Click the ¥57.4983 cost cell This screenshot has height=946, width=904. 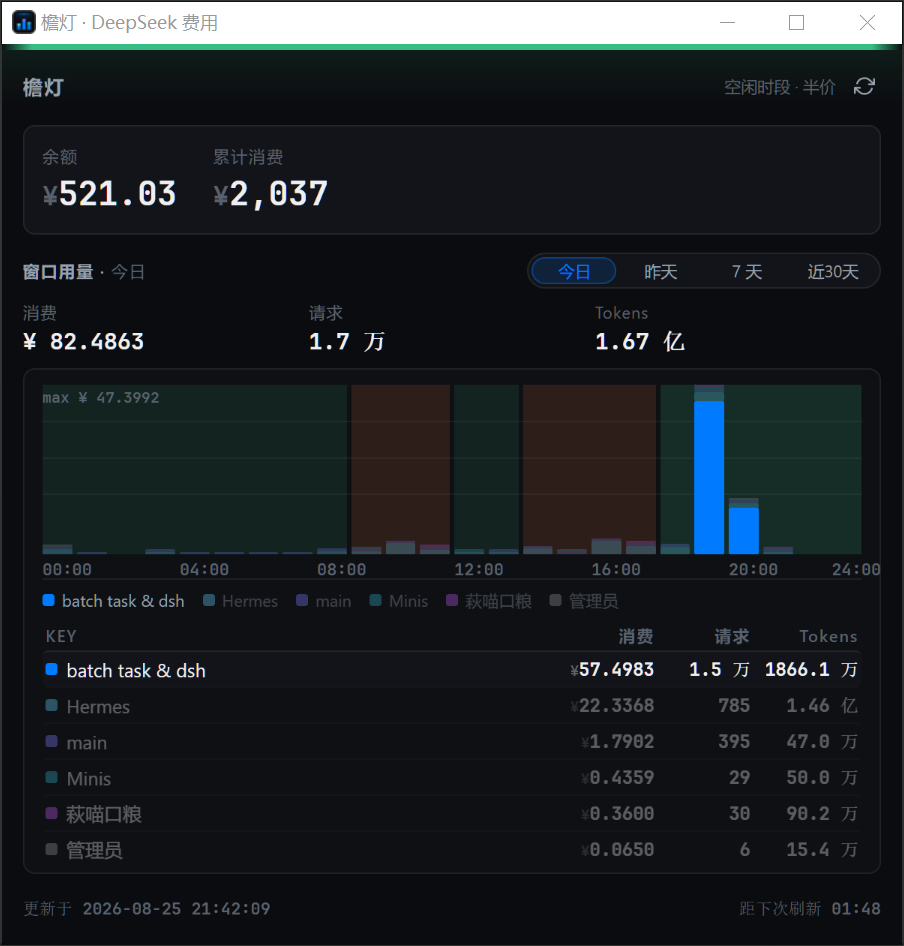[612, 669]
